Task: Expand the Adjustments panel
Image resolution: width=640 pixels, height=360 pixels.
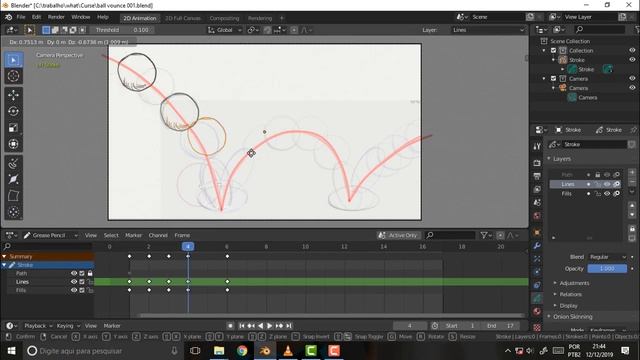Action: tap(574, 283)
